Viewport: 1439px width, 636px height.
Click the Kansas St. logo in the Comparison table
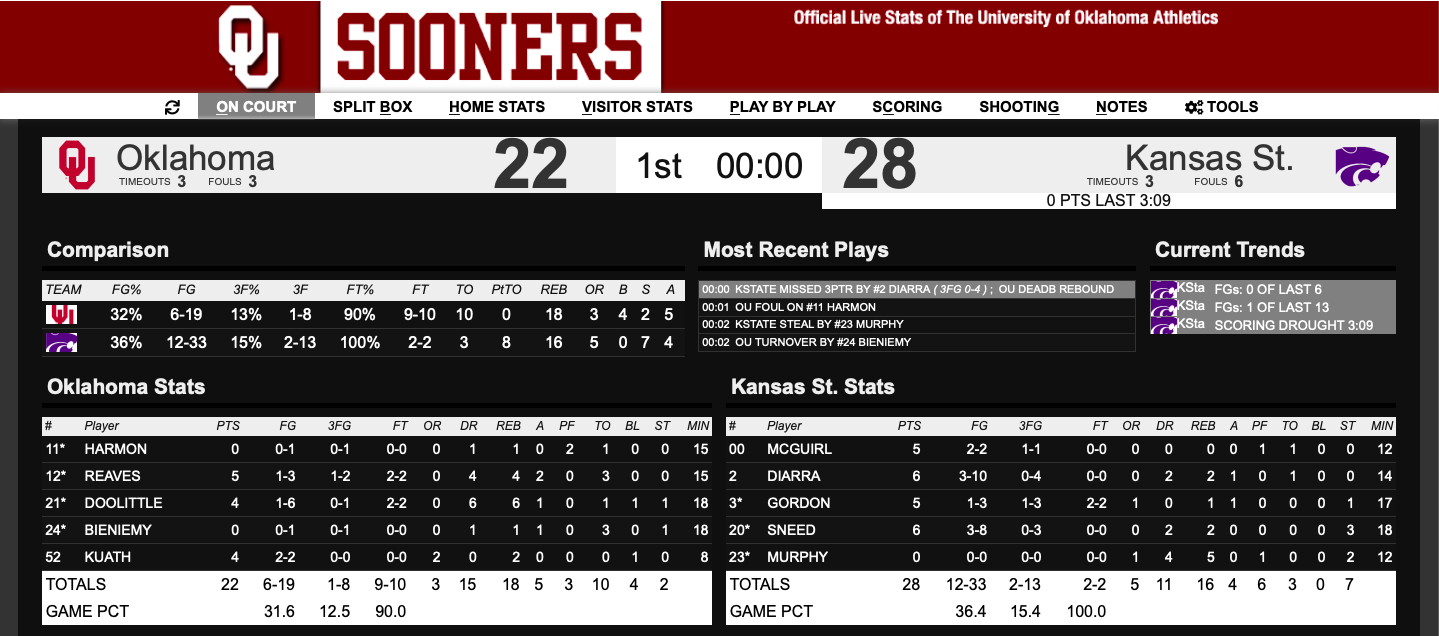pyautogui.click(x=62, y=342)
